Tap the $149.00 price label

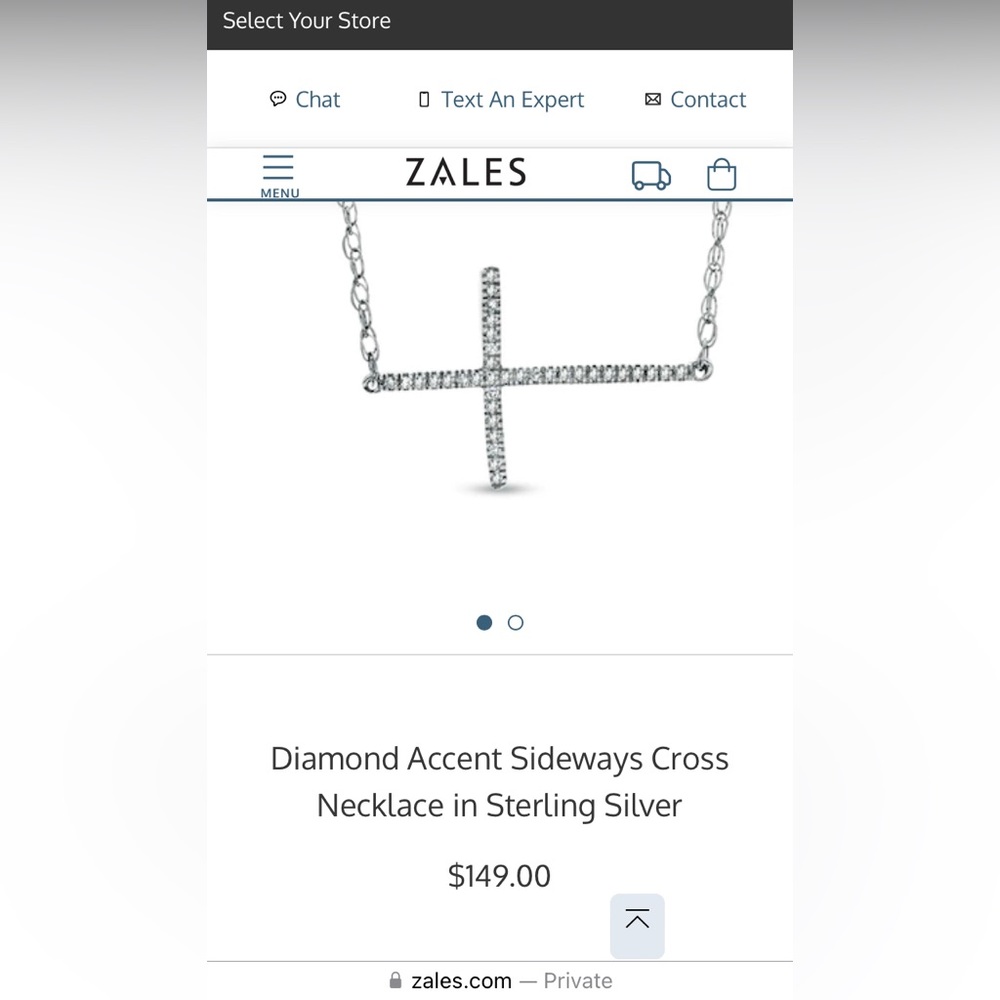tap(499, 876)
